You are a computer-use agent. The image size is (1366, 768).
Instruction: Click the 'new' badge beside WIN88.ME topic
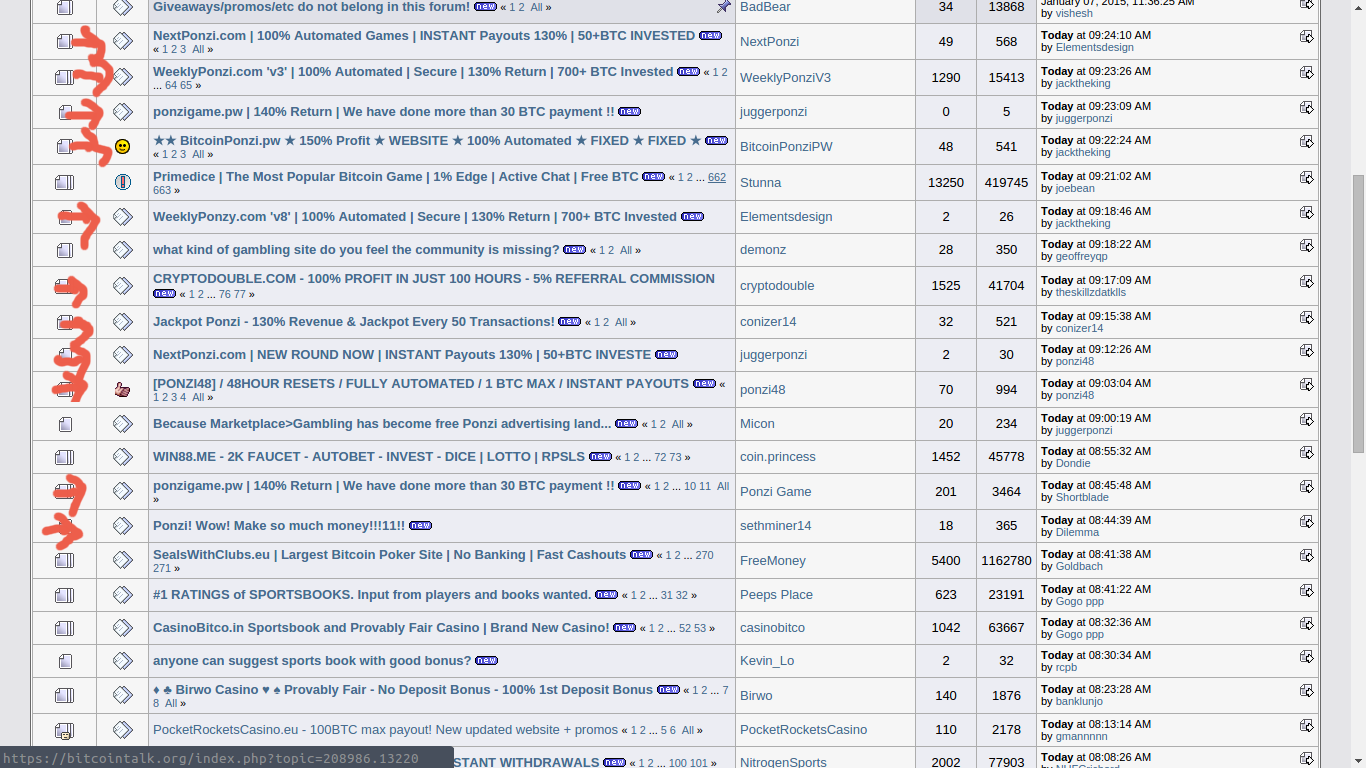coord(600,457)
